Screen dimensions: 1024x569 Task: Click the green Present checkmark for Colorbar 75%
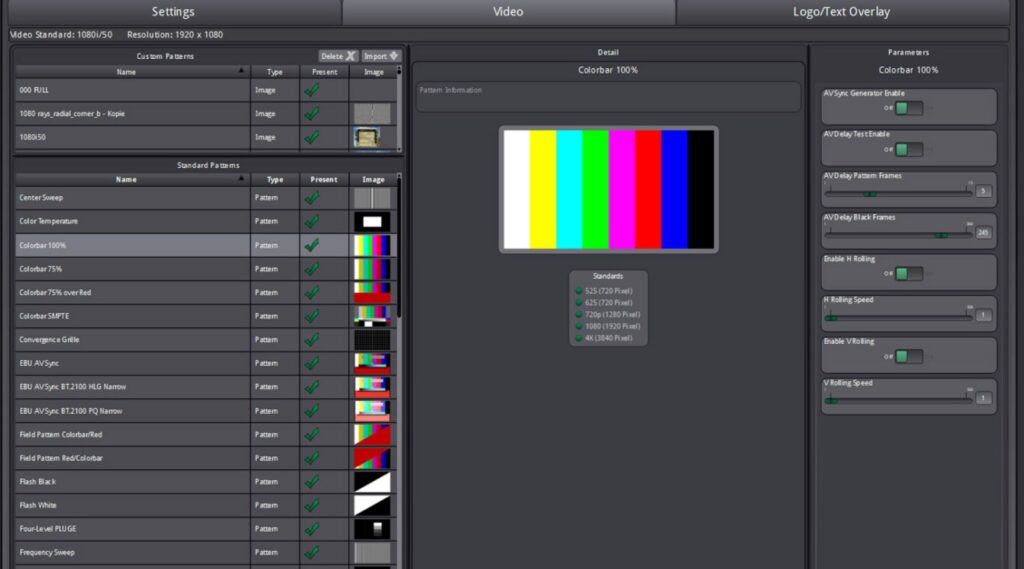tap(312, 269)
